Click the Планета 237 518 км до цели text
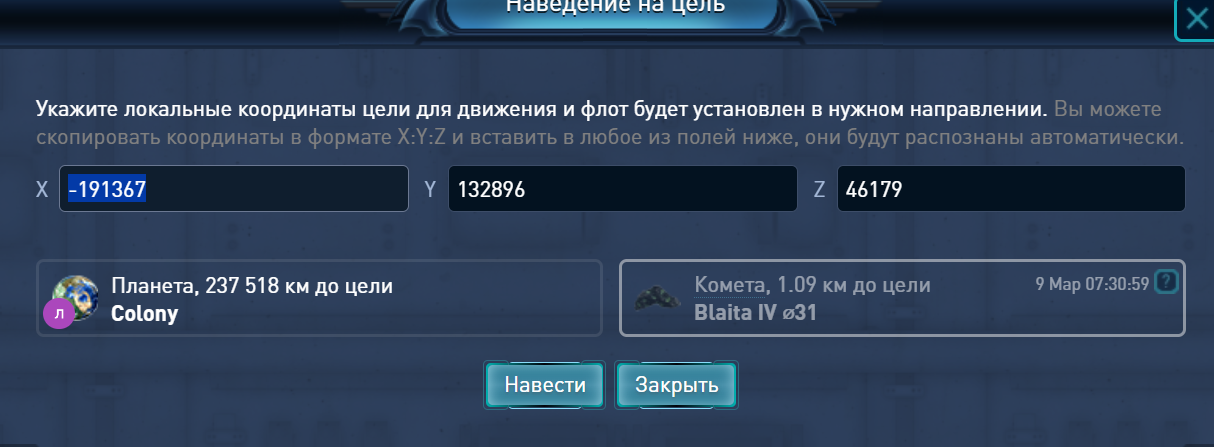The height and width of the screenshot is (447, 1214). coord(252,286)
